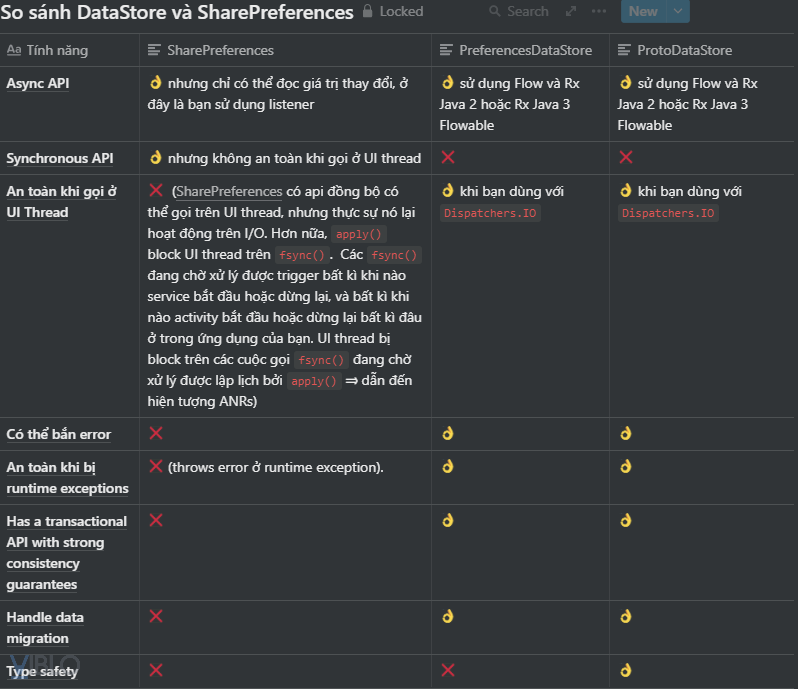Open the SharePreferences column header menu
Screen dimensions: 798x689
tap(220, 50)
